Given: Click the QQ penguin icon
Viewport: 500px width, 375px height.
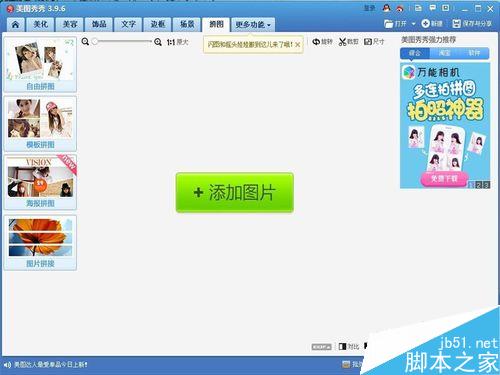Looking at the screenshot, I should coord(387,8).
